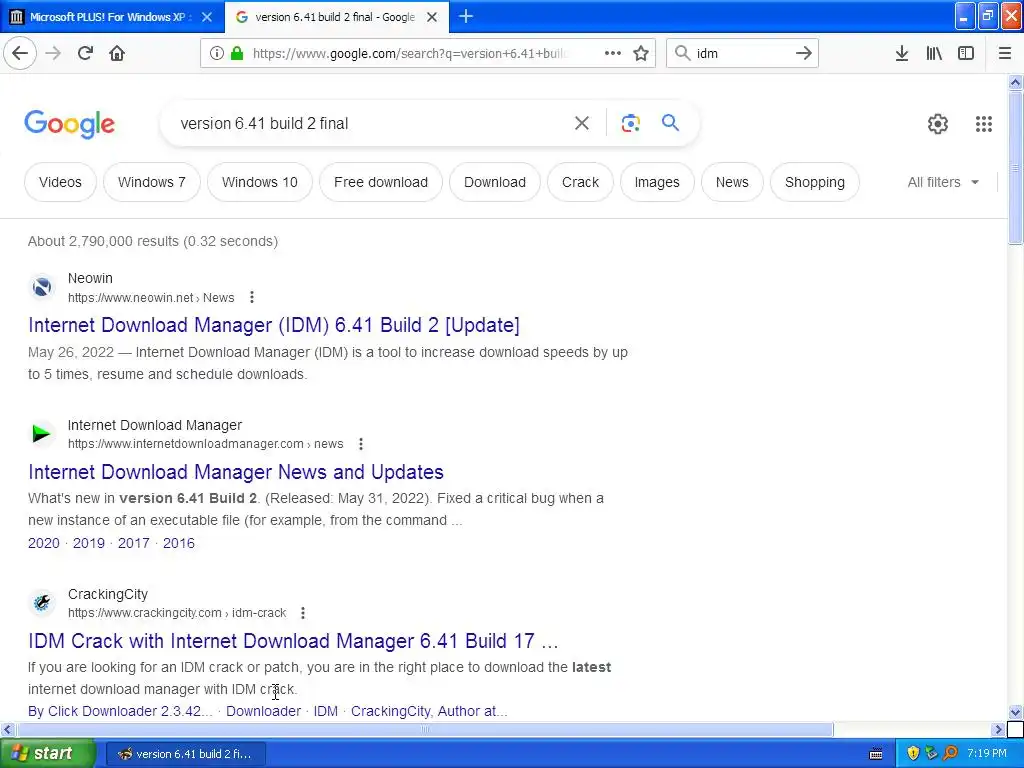The image size is (1024, 768).
Task: Open the on-screen keyboard taskbar icon
Action: coord(876,754)
